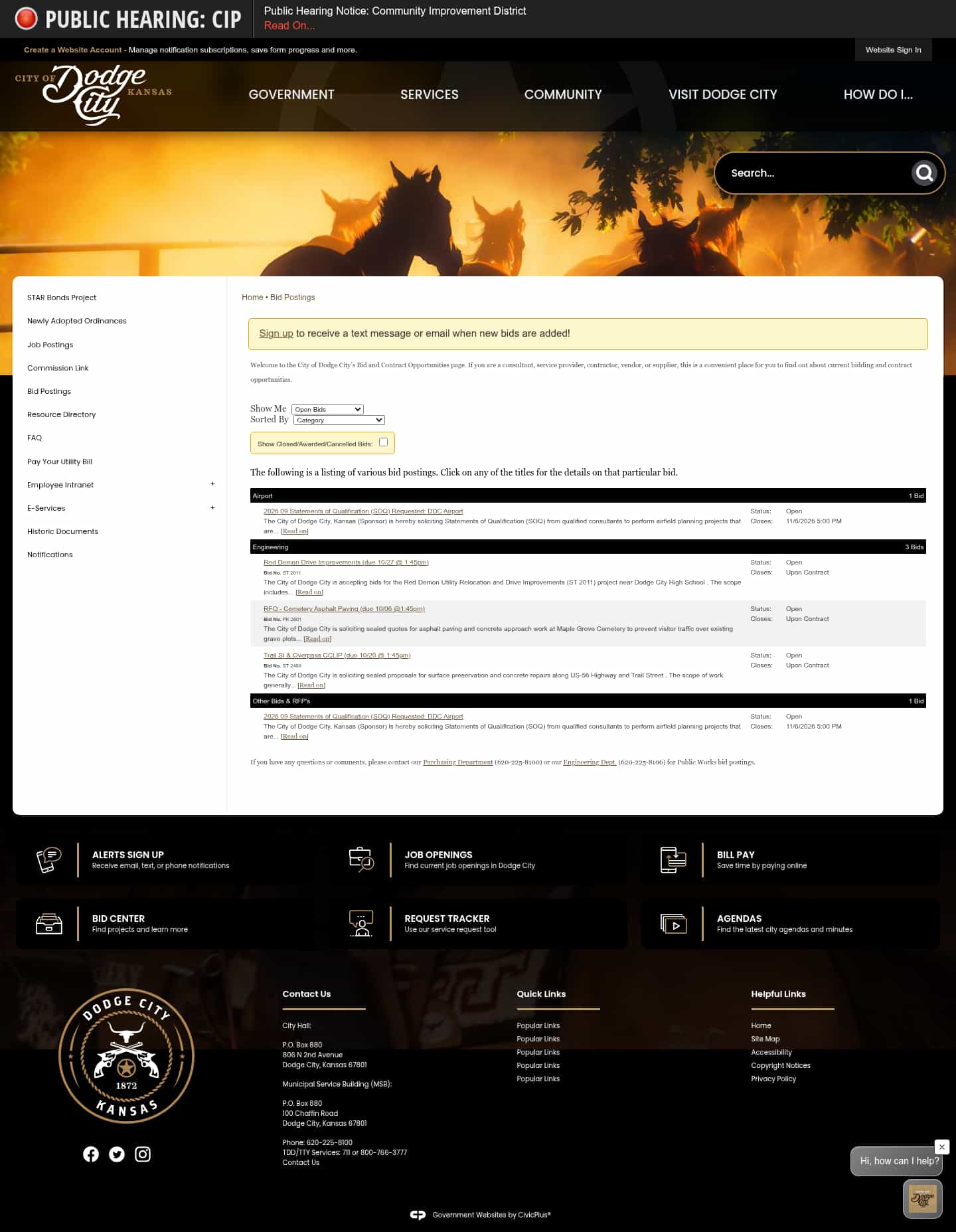
Task: Open the Government menu
Action: [291, 95]
